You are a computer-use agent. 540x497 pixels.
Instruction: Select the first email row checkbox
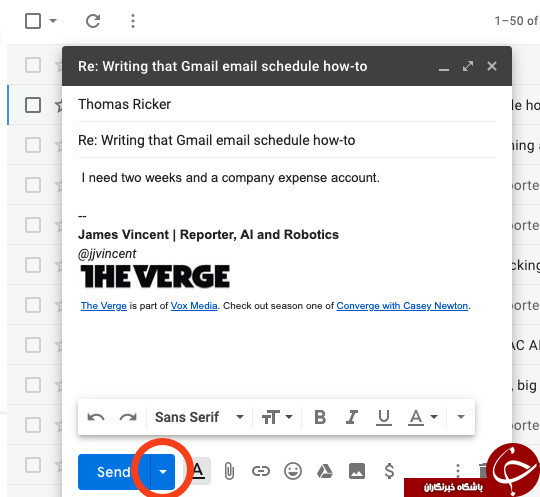[33, 65]
